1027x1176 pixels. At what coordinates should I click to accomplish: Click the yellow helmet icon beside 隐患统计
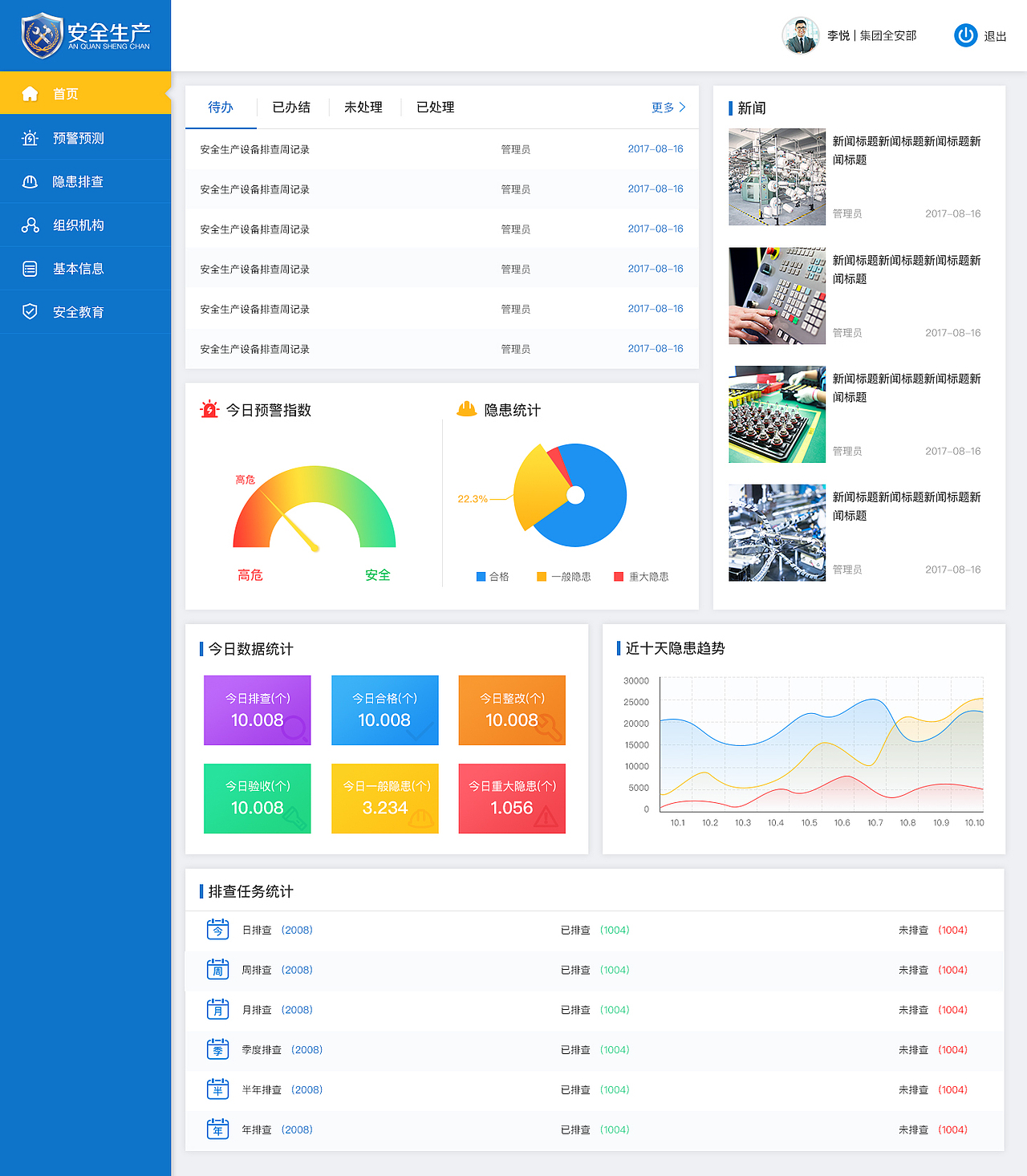click(x=466, y=409)
